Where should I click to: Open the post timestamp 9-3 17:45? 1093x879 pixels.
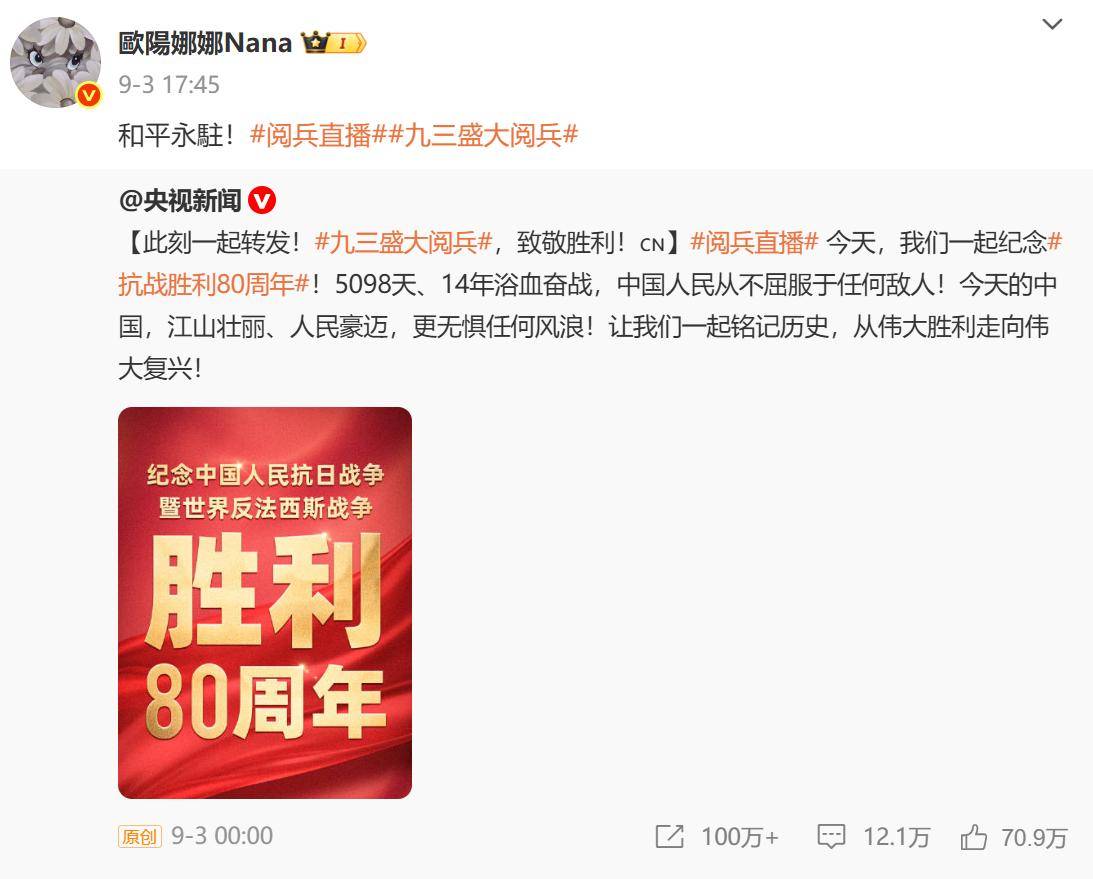pyautogui.click(x=169, y=85)
